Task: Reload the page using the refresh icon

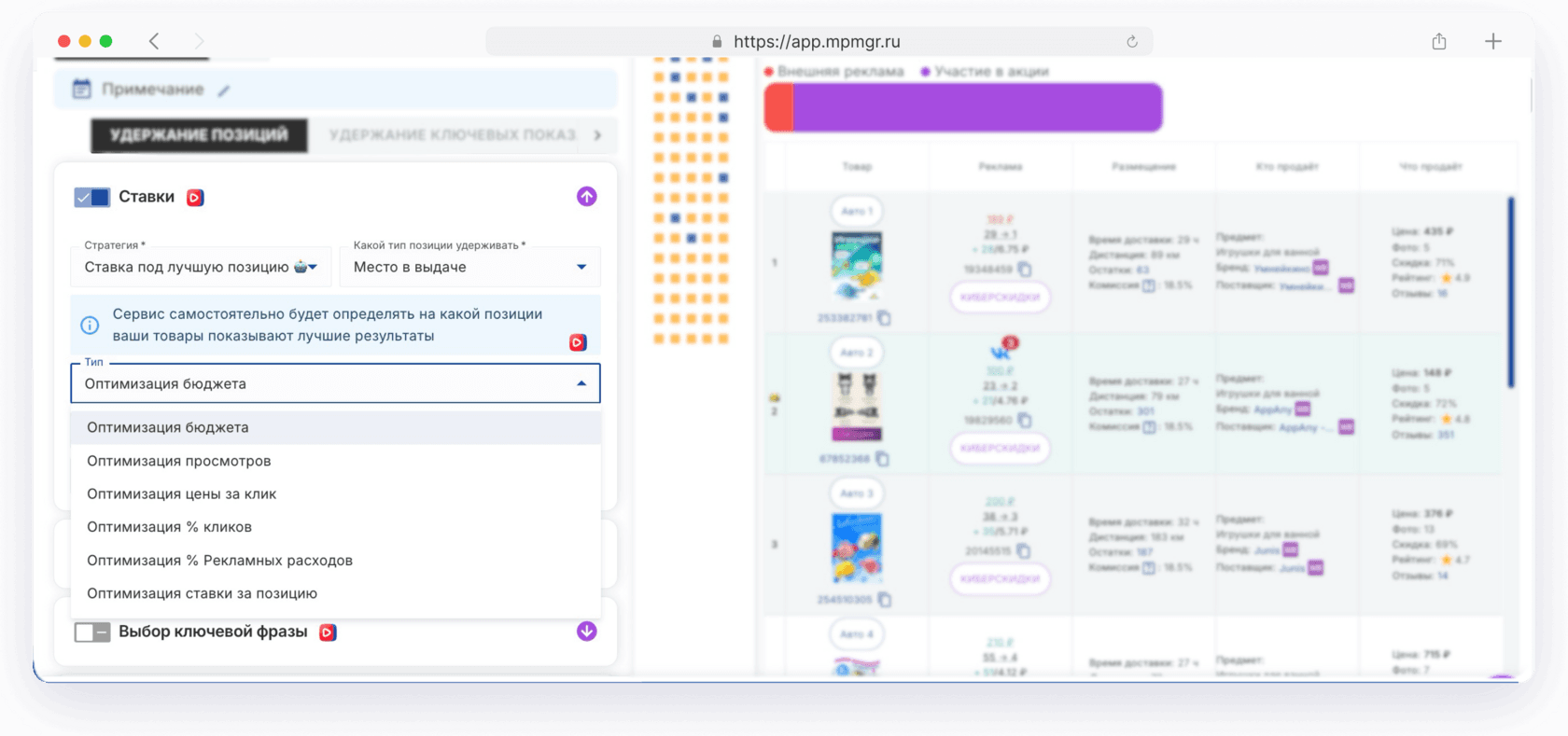Action: 1132,42
